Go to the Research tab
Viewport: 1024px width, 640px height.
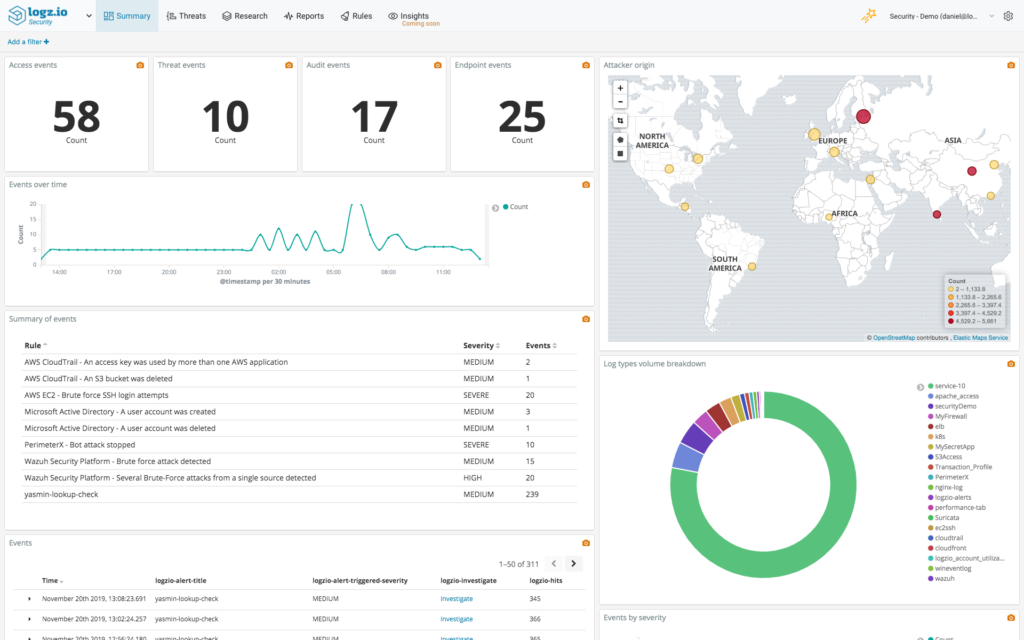pos(245,16)
